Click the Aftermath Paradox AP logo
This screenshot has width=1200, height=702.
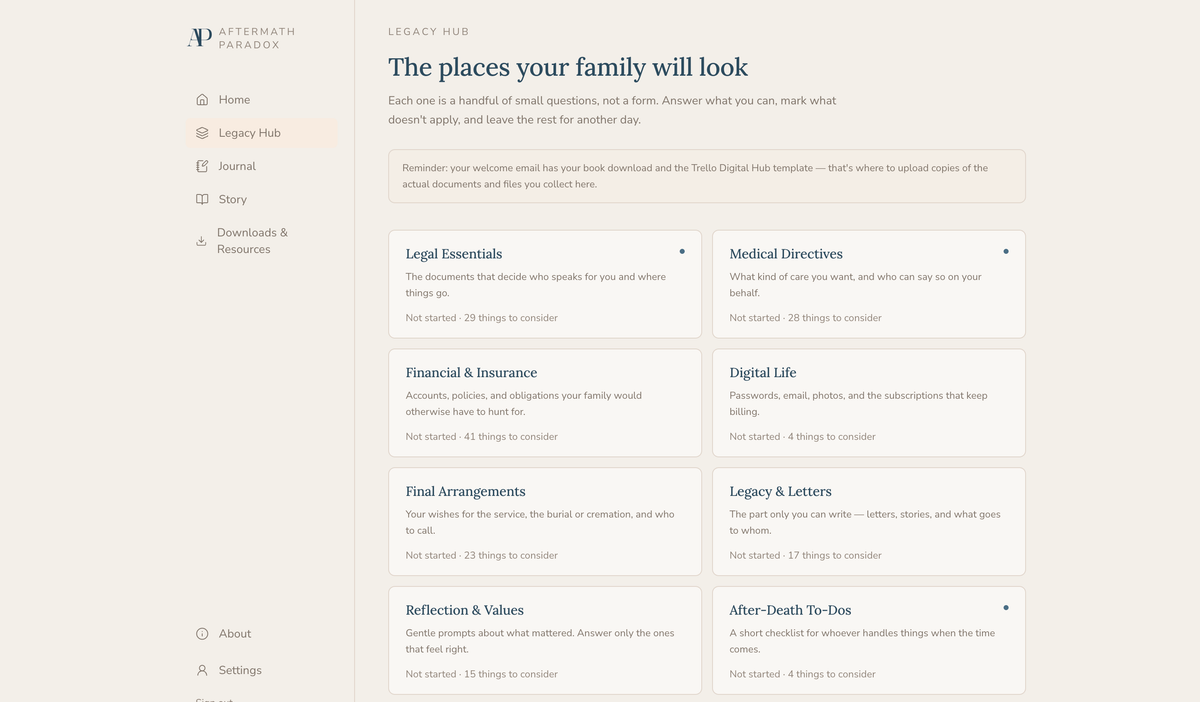(x=200, y=38)
